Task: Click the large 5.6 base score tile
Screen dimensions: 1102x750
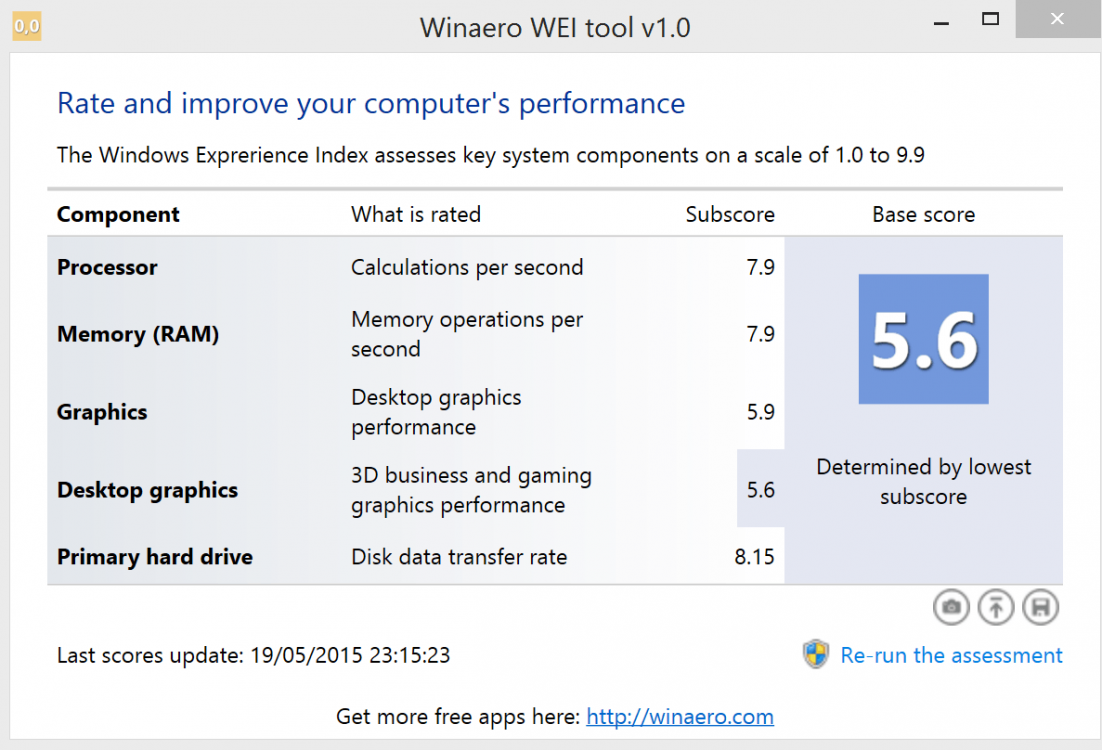Action: click(923, 339)
